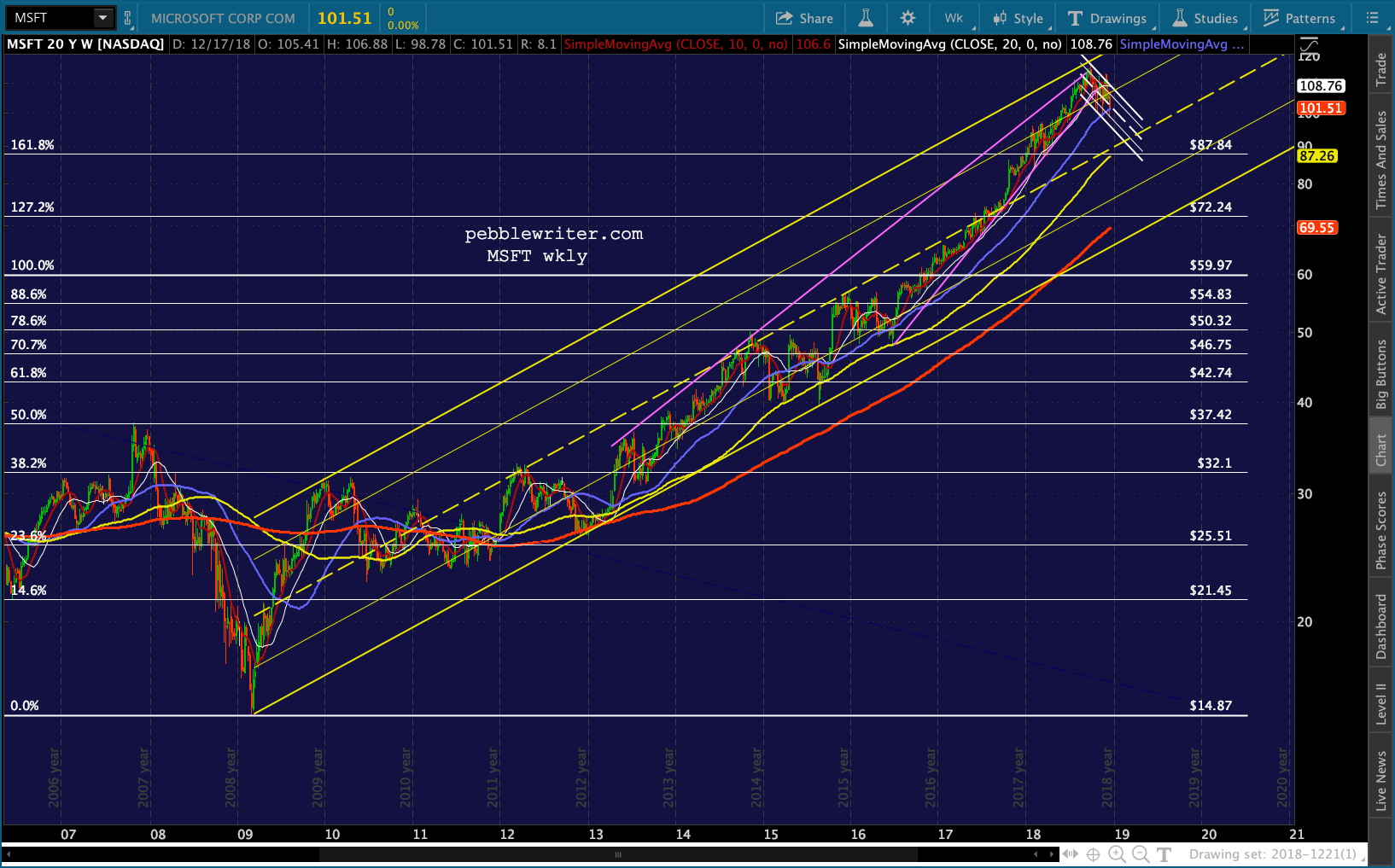Open the Style menu

[1019, 18]
